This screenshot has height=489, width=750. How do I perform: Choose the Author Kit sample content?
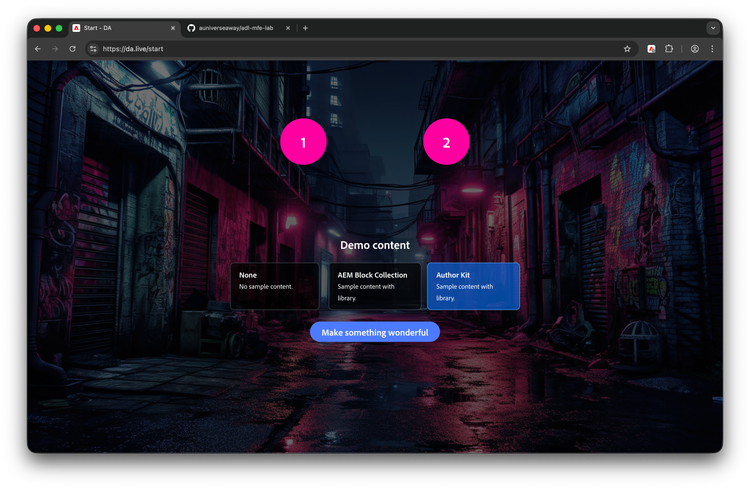coord(473,286)
